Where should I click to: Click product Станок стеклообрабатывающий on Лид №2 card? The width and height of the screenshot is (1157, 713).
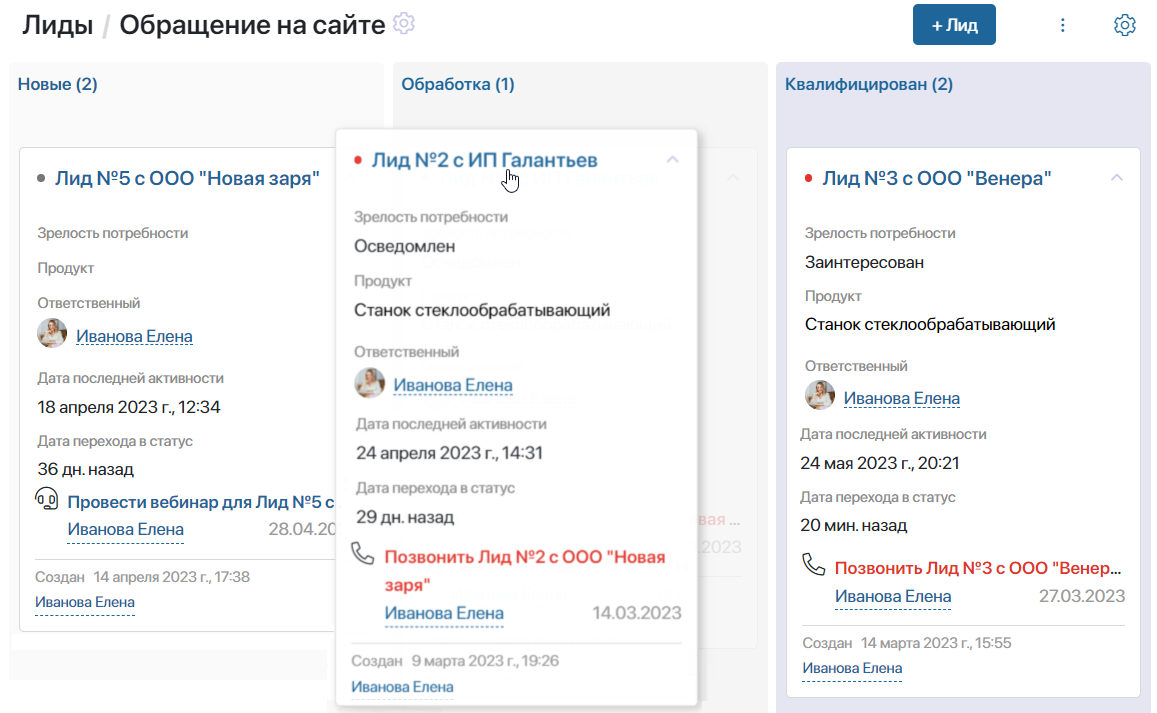coord(482,311)
